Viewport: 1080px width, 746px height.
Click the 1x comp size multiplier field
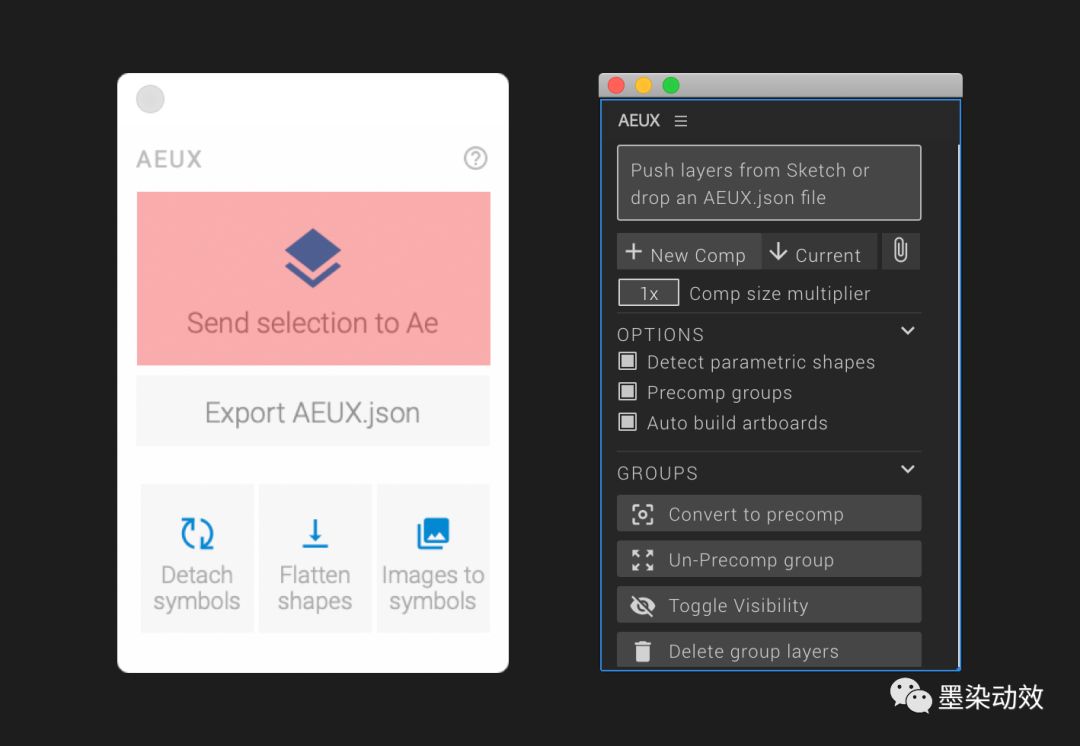649,293
